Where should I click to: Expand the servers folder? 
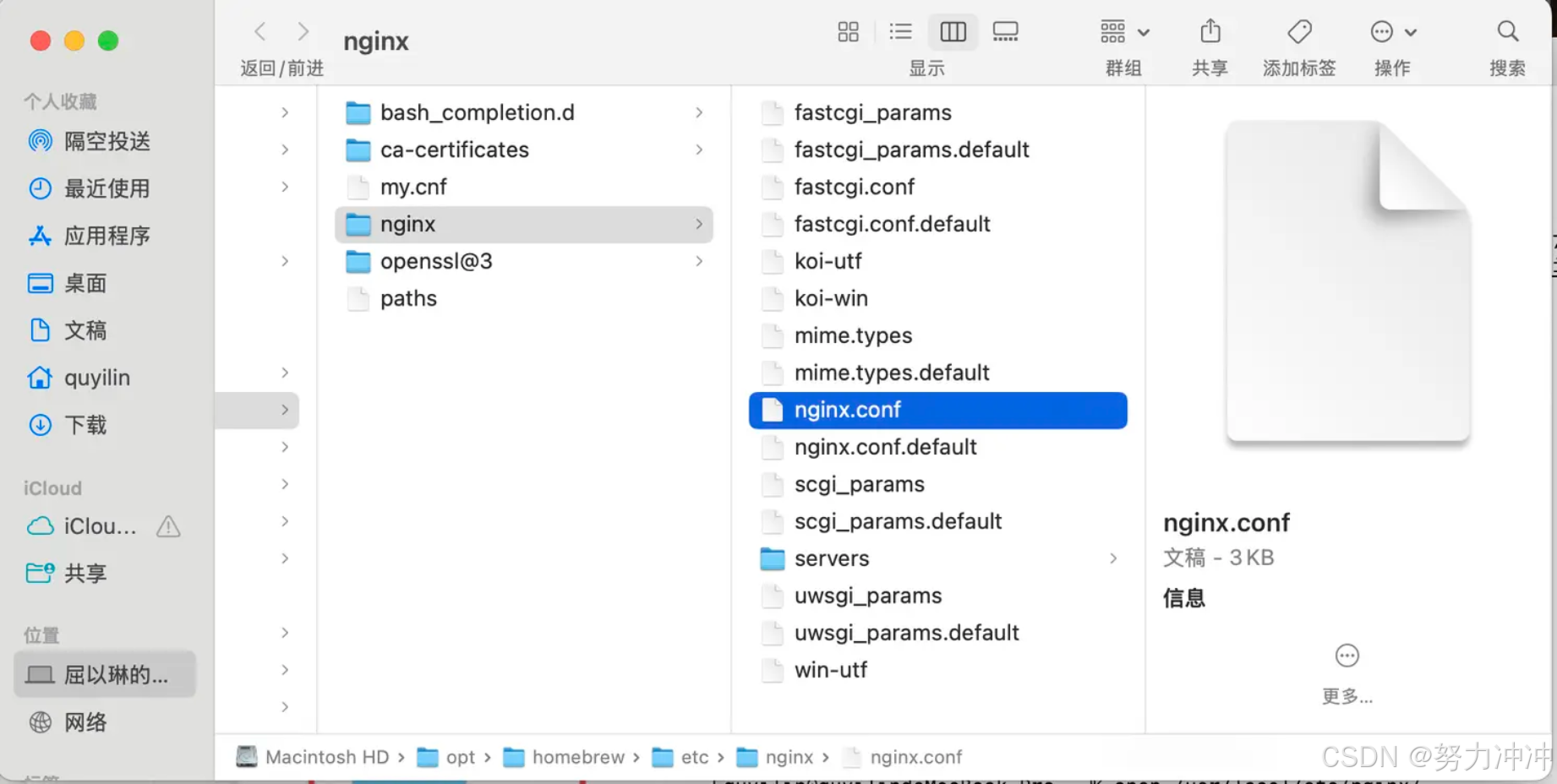1113,558
